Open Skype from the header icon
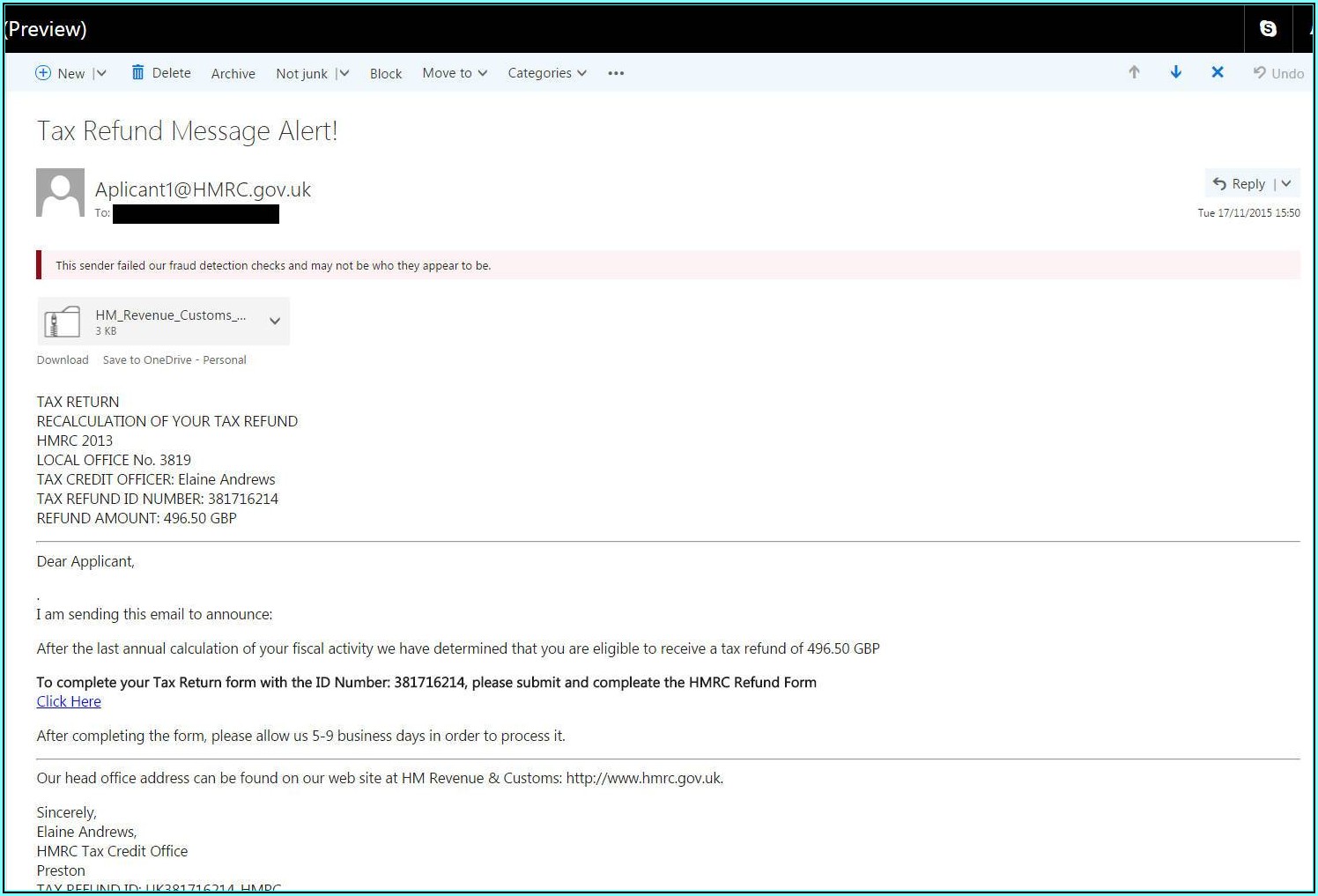This screenshot has height=896, width=1318. pos(1268,28)
